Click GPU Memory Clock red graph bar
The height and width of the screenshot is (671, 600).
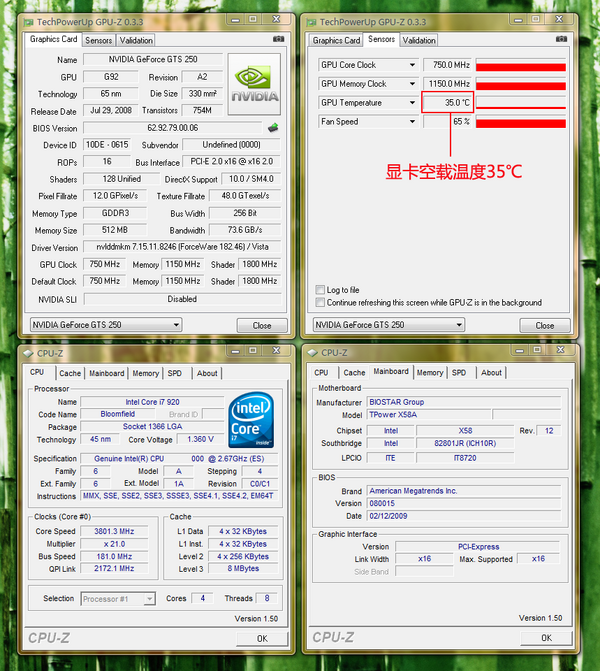(521, 84)
